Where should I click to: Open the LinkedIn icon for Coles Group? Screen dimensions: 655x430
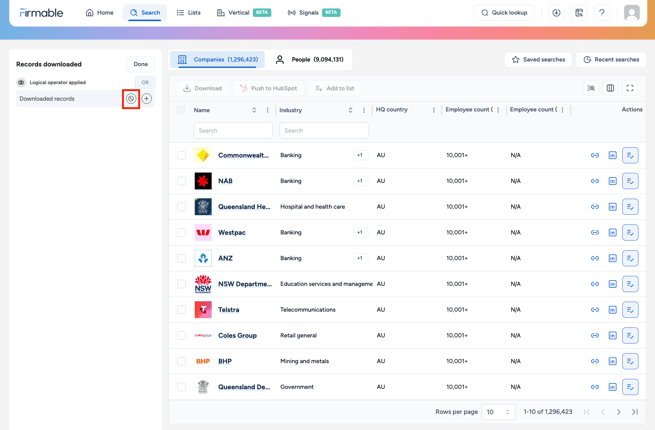[612, 336]
